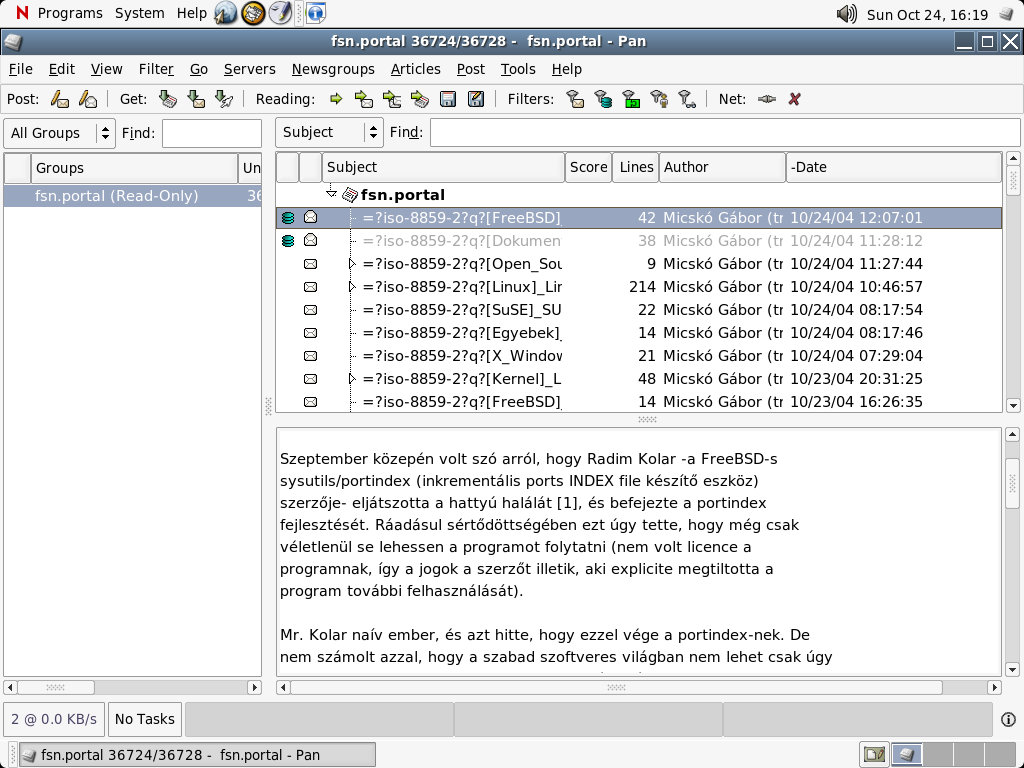Sort articles by Score column header
Screen dimensions: 1024x768
coord(588,167)
